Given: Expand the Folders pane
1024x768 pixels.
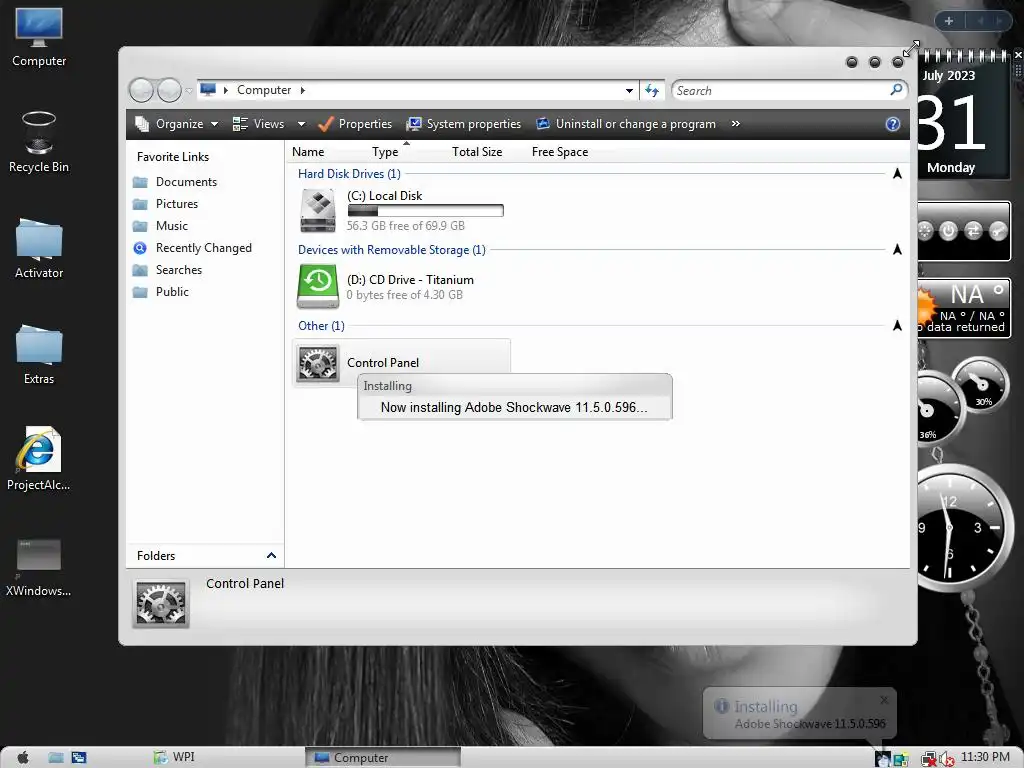Looking at the screenshot, I should tap(271, 556).
